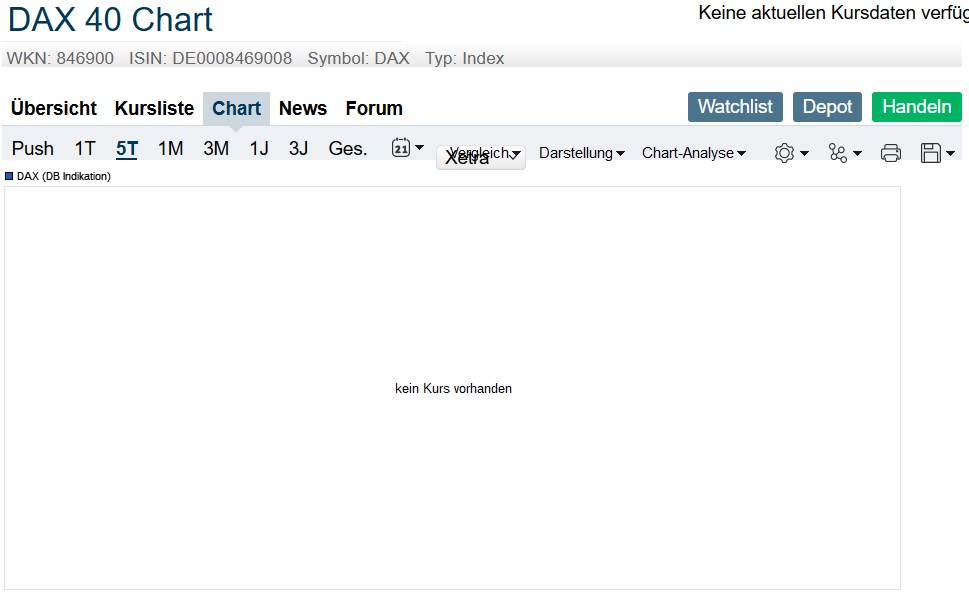
Task: Click the DAX 40 Chart heading
Action: point(111,20)
